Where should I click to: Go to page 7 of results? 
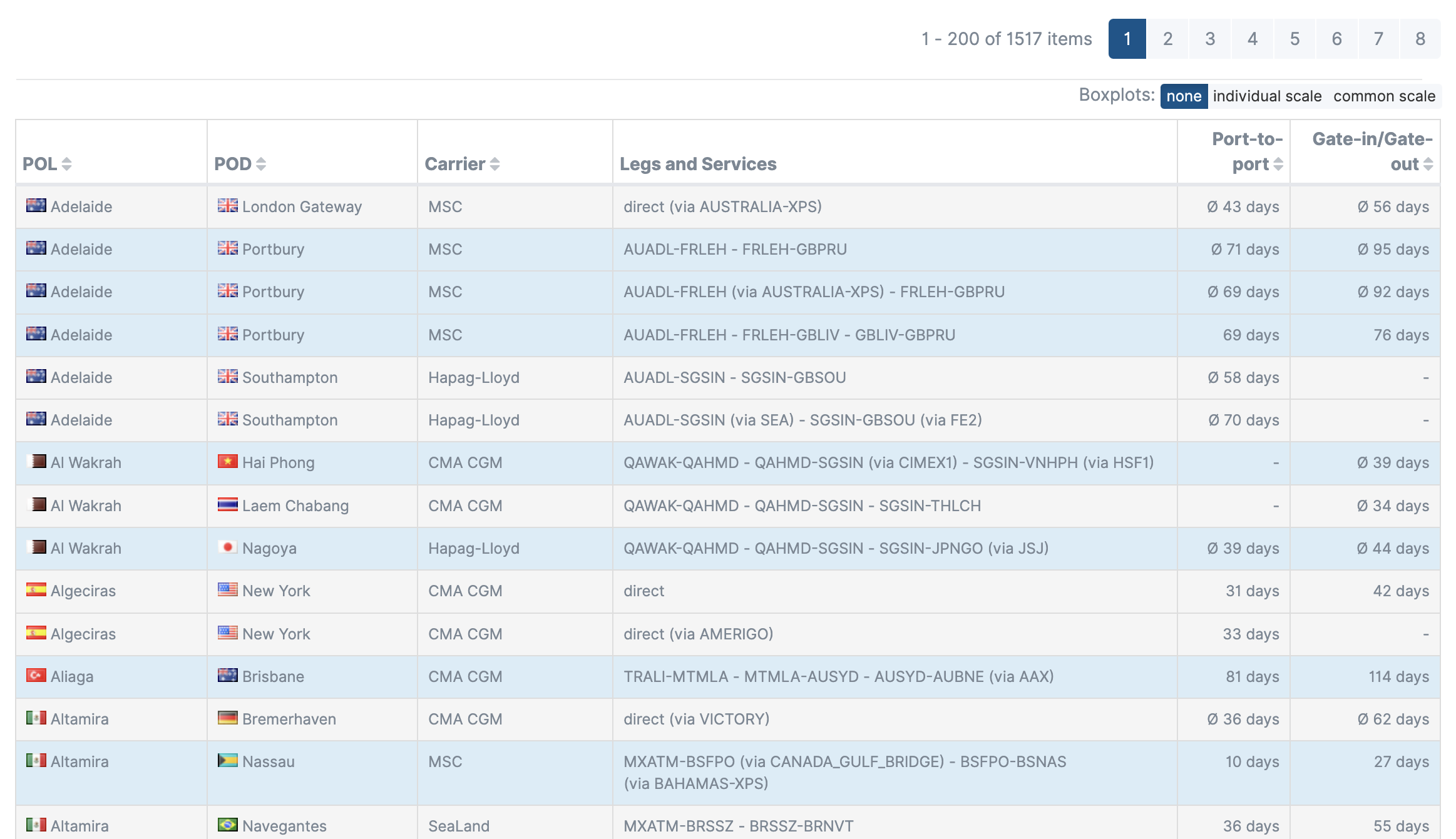tap(1378, 39)
